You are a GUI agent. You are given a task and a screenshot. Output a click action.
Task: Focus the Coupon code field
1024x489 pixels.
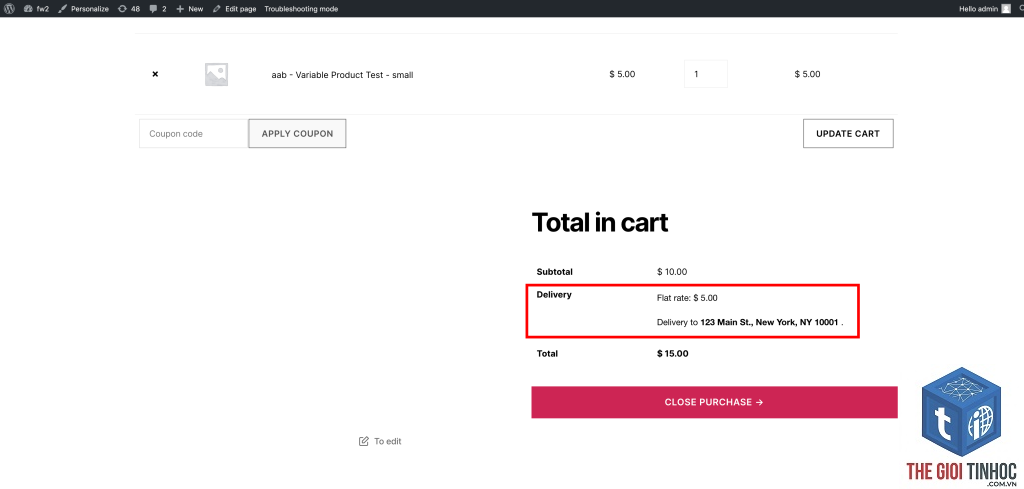pos(194,134)
